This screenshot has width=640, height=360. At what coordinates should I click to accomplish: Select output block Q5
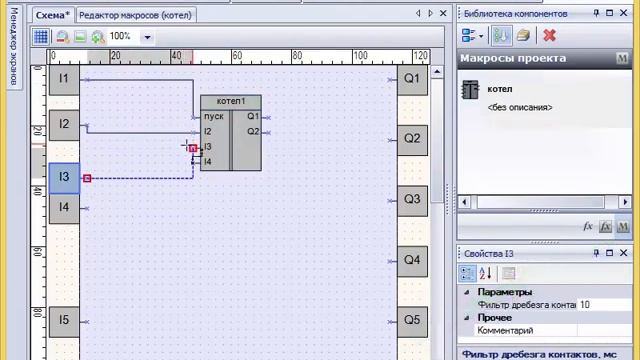(x=412, y=322)
